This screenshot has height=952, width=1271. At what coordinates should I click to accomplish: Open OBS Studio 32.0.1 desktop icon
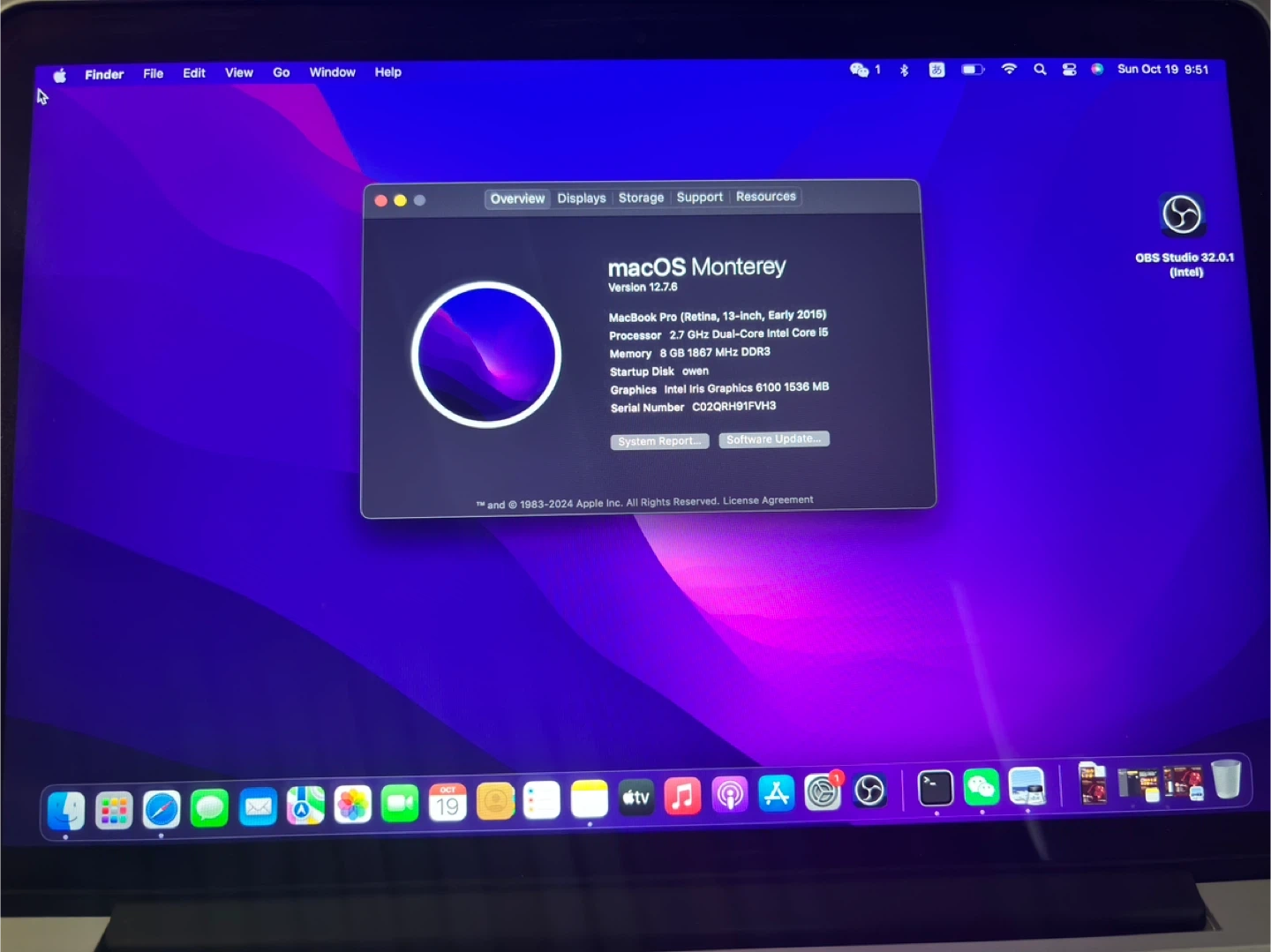pyautogui.click(x=1182, y=214)
